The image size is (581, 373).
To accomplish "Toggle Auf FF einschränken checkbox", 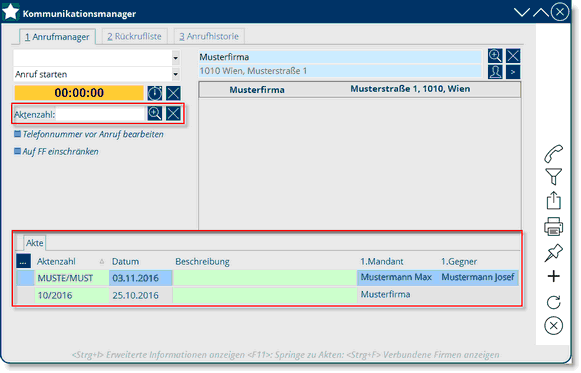I will point(17,151).
